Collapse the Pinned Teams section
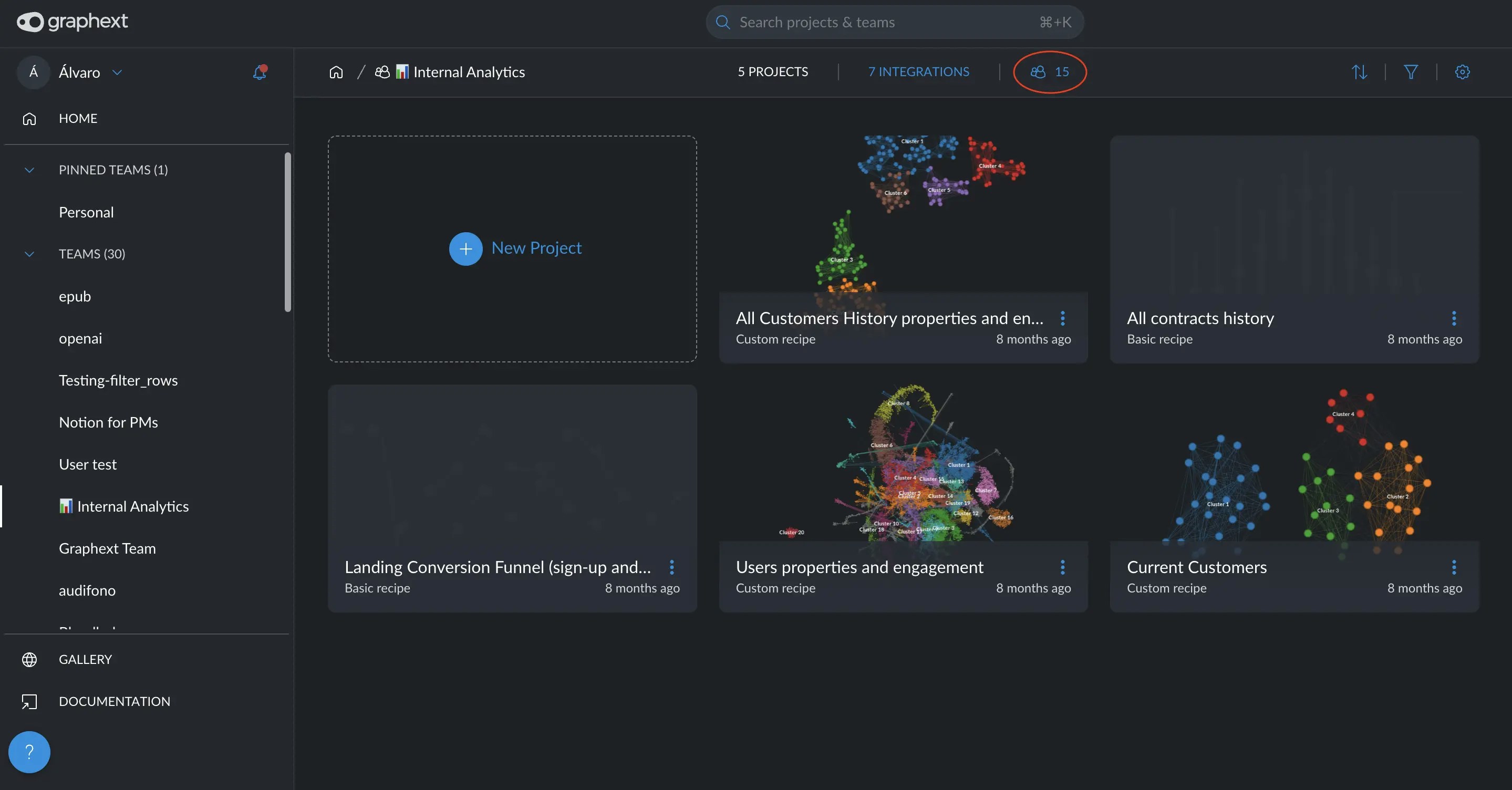The image size is (1512, 790). [29, 170]
